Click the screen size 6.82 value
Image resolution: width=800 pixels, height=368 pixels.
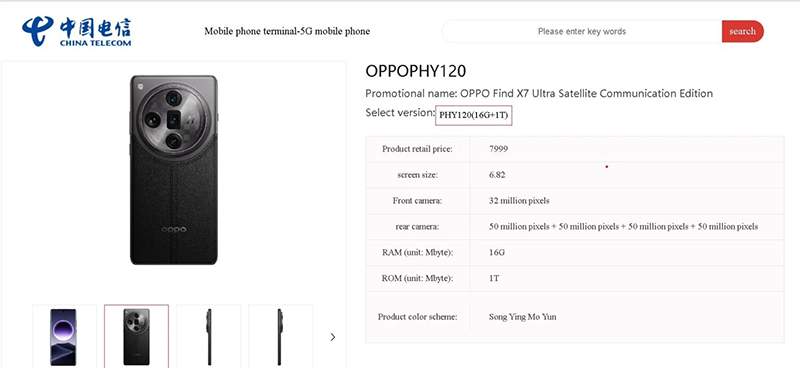(x=497, y=175)
